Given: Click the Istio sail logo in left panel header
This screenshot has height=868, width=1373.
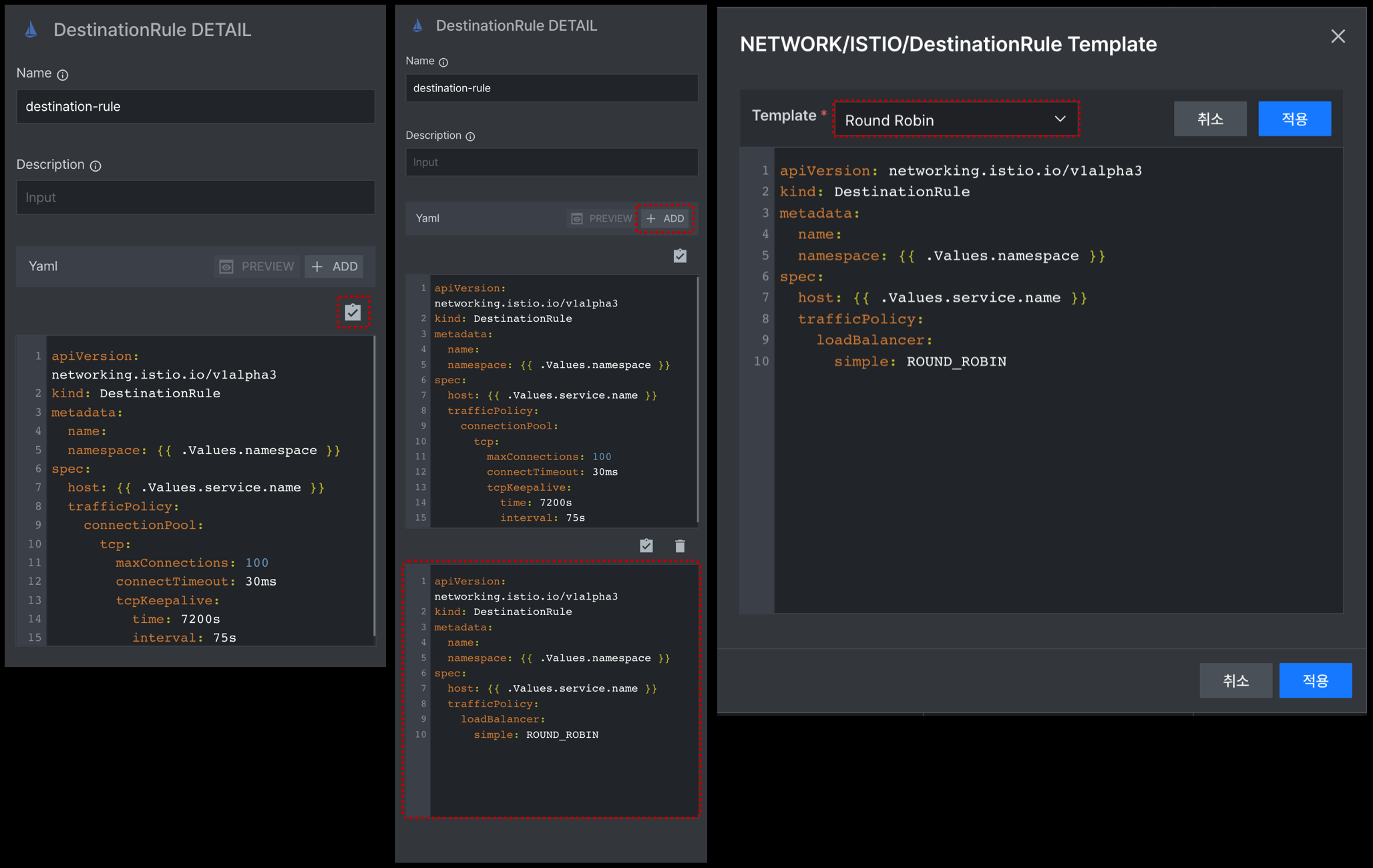Looking at the screenshot, I should click(31, 29).
